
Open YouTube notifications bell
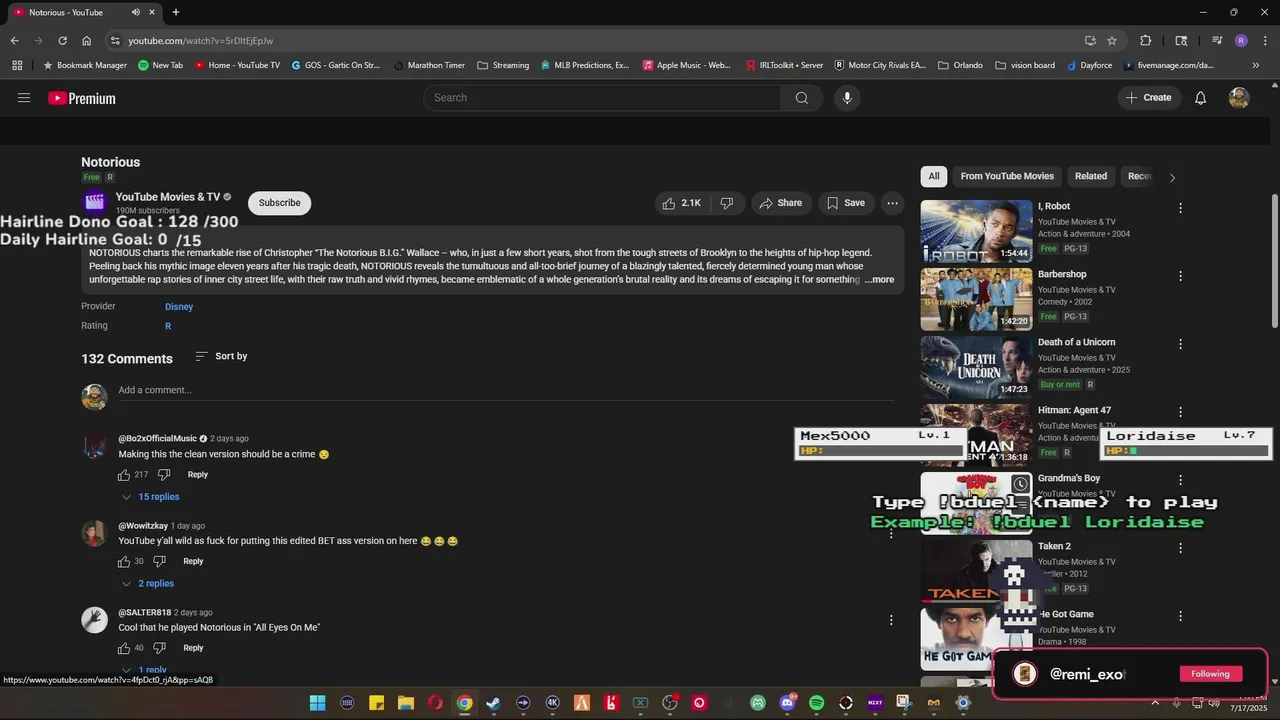click(1200, 98)
